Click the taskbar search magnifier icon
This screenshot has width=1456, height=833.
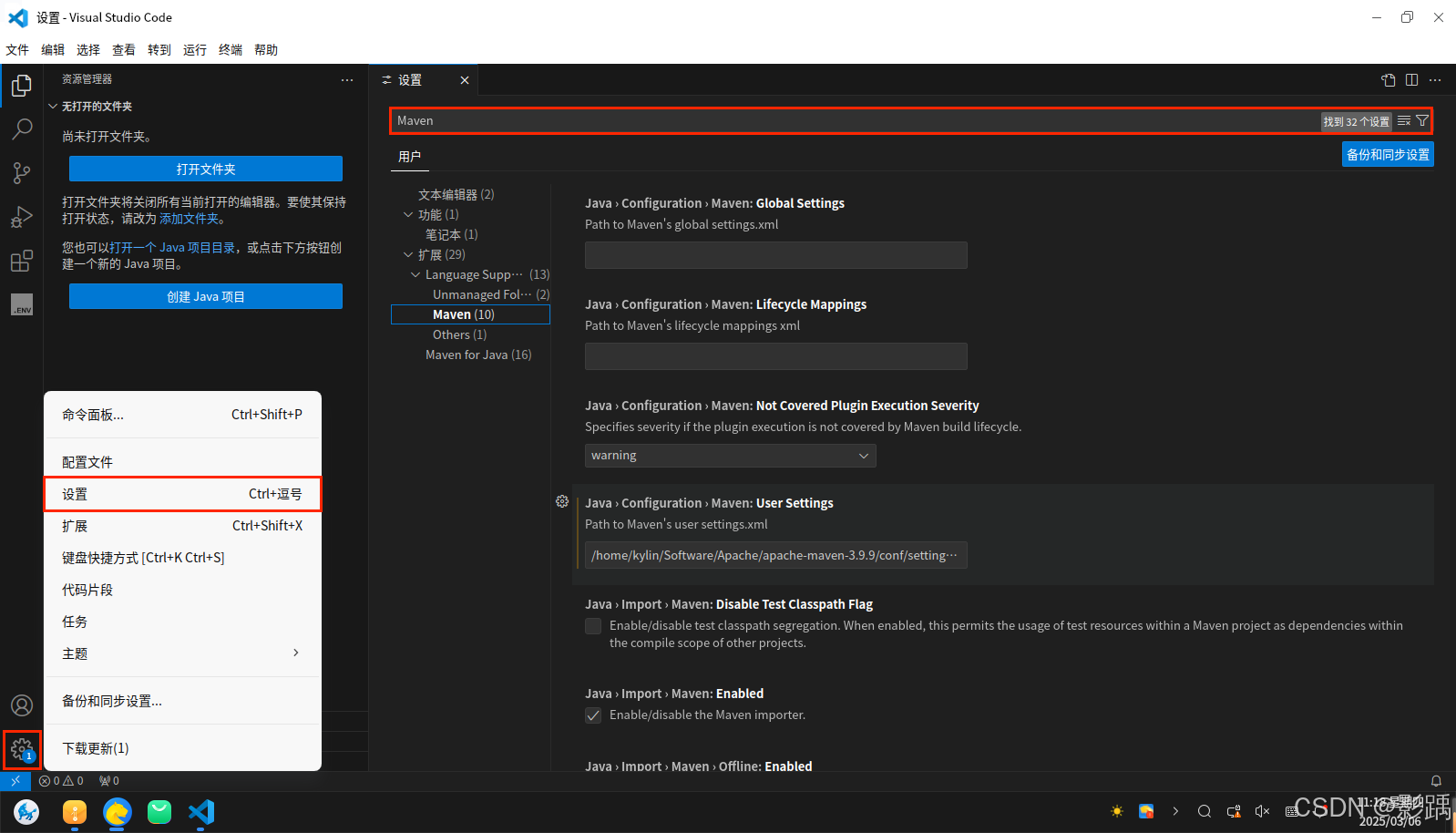(x=1204, y=811)
